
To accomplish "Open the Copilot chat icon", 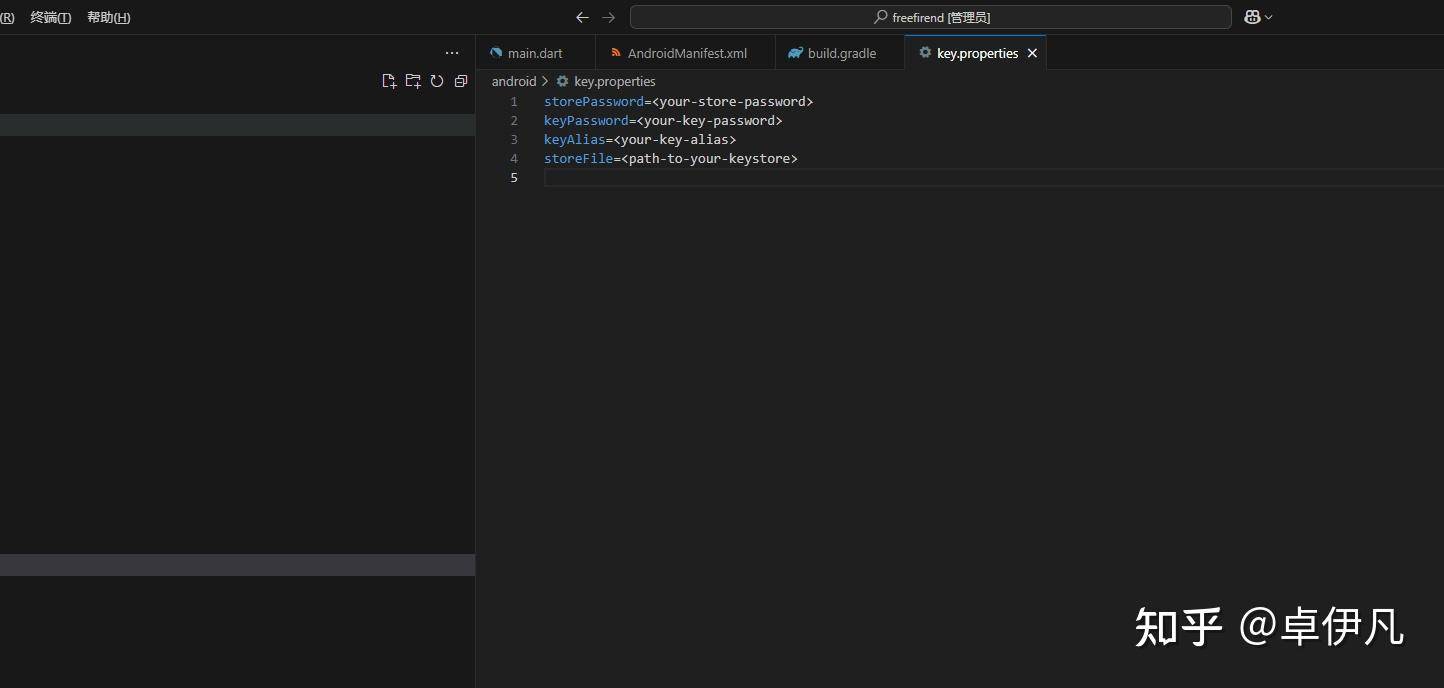I will point(1252,17).
